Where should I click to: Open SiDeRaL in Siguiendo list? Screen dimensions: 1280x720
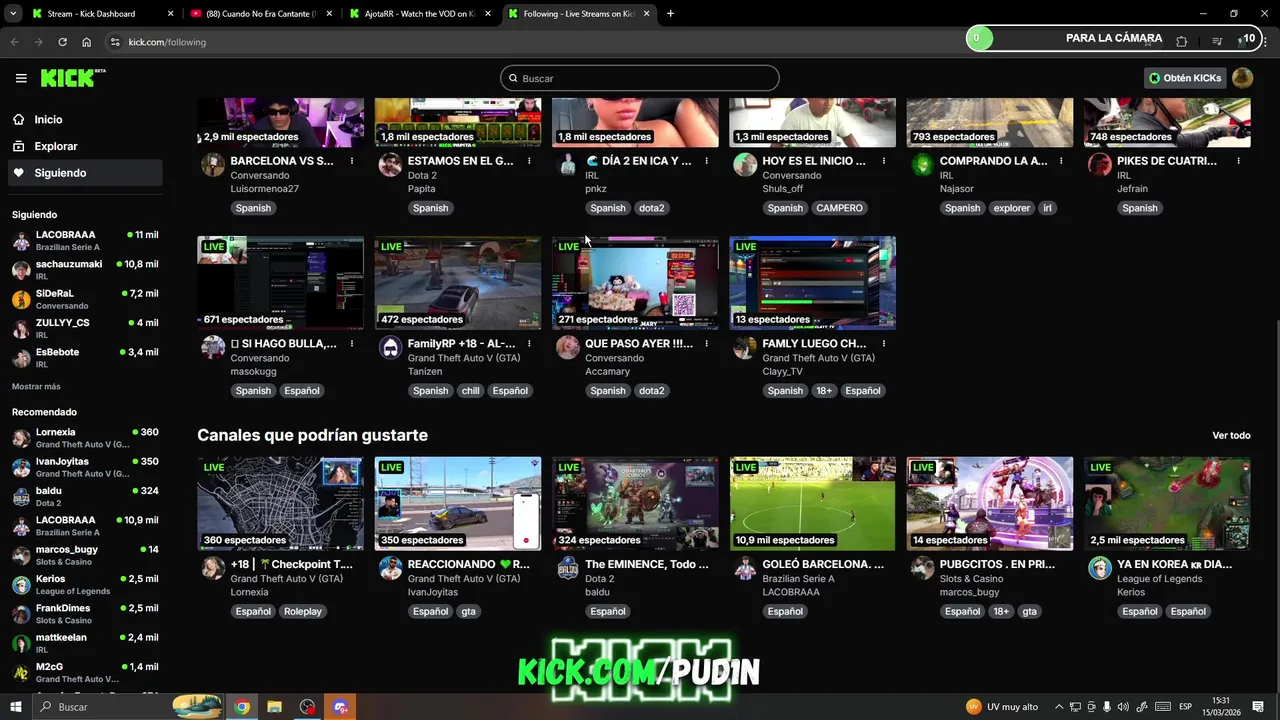pos(84,299)
